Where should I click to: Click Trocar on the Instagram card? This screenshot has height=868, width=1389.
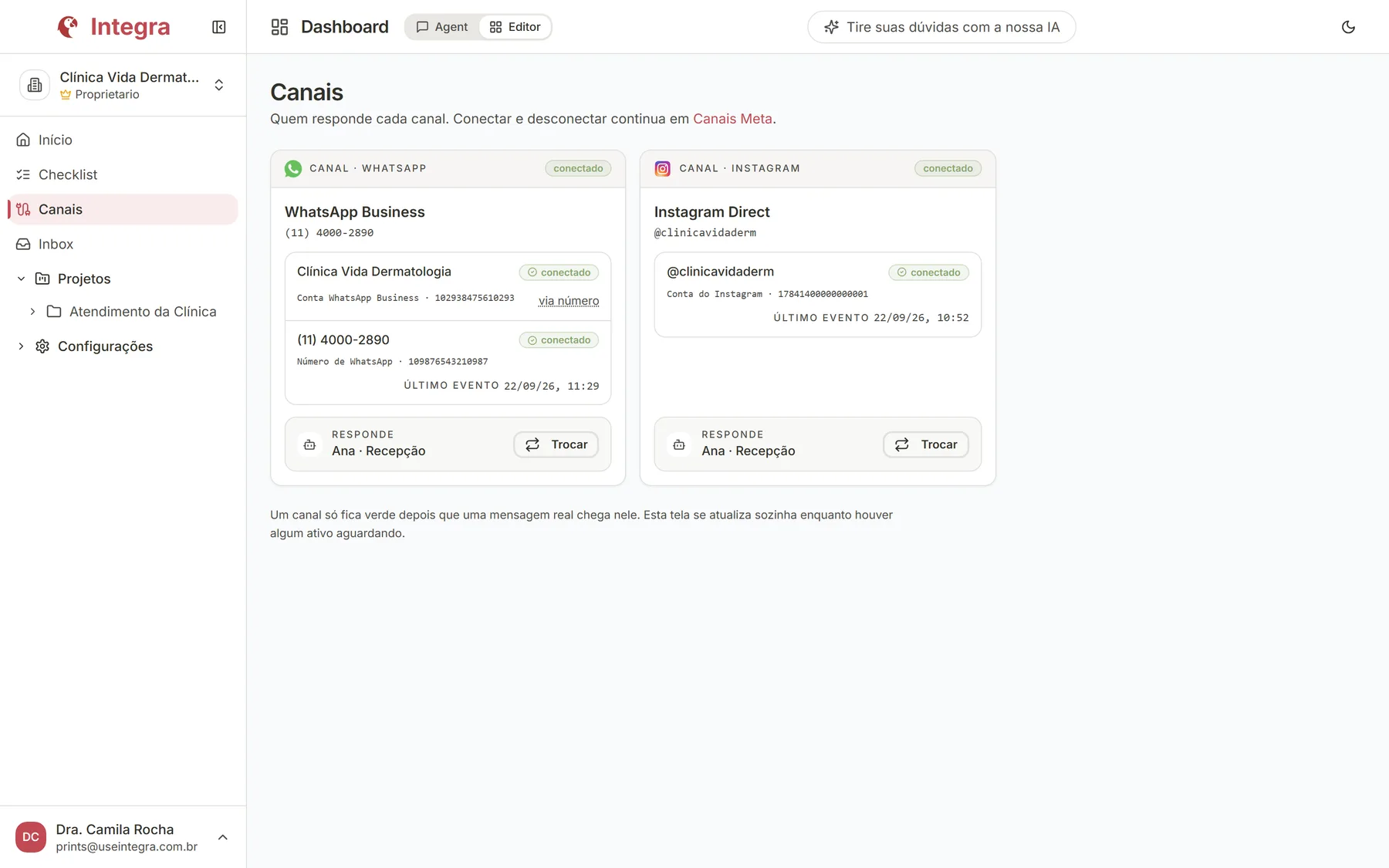coord(926,444)
